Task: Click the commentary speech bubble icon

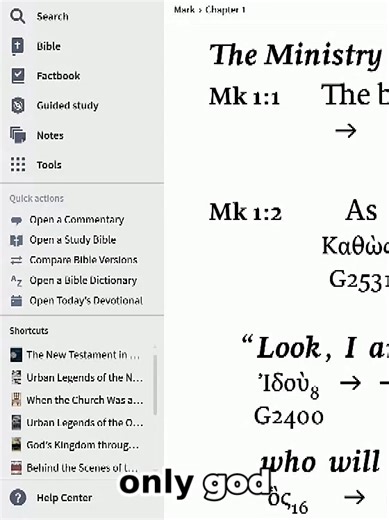Action: pos(16,220)
